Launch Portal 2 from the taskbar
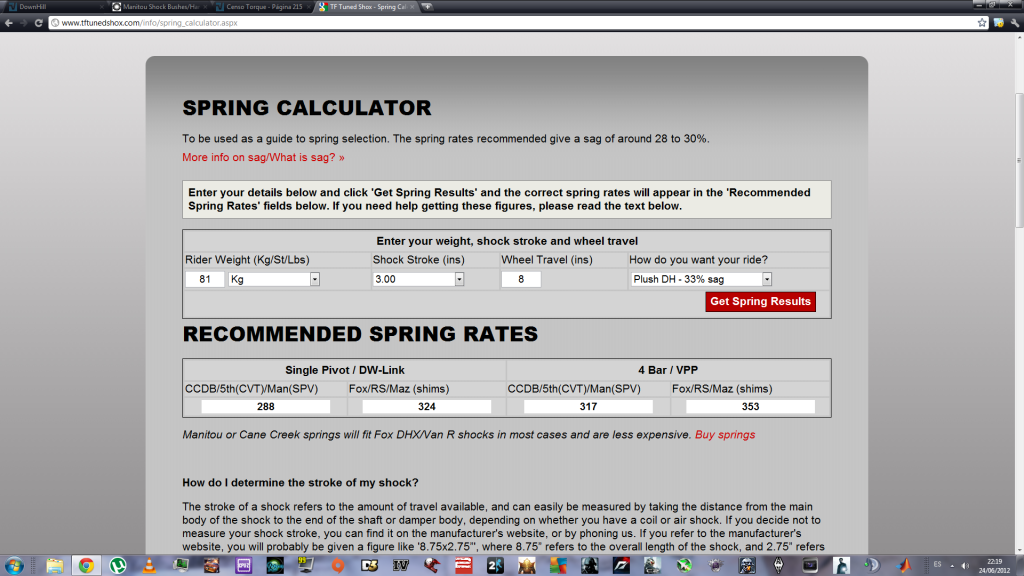 (495, 566)
